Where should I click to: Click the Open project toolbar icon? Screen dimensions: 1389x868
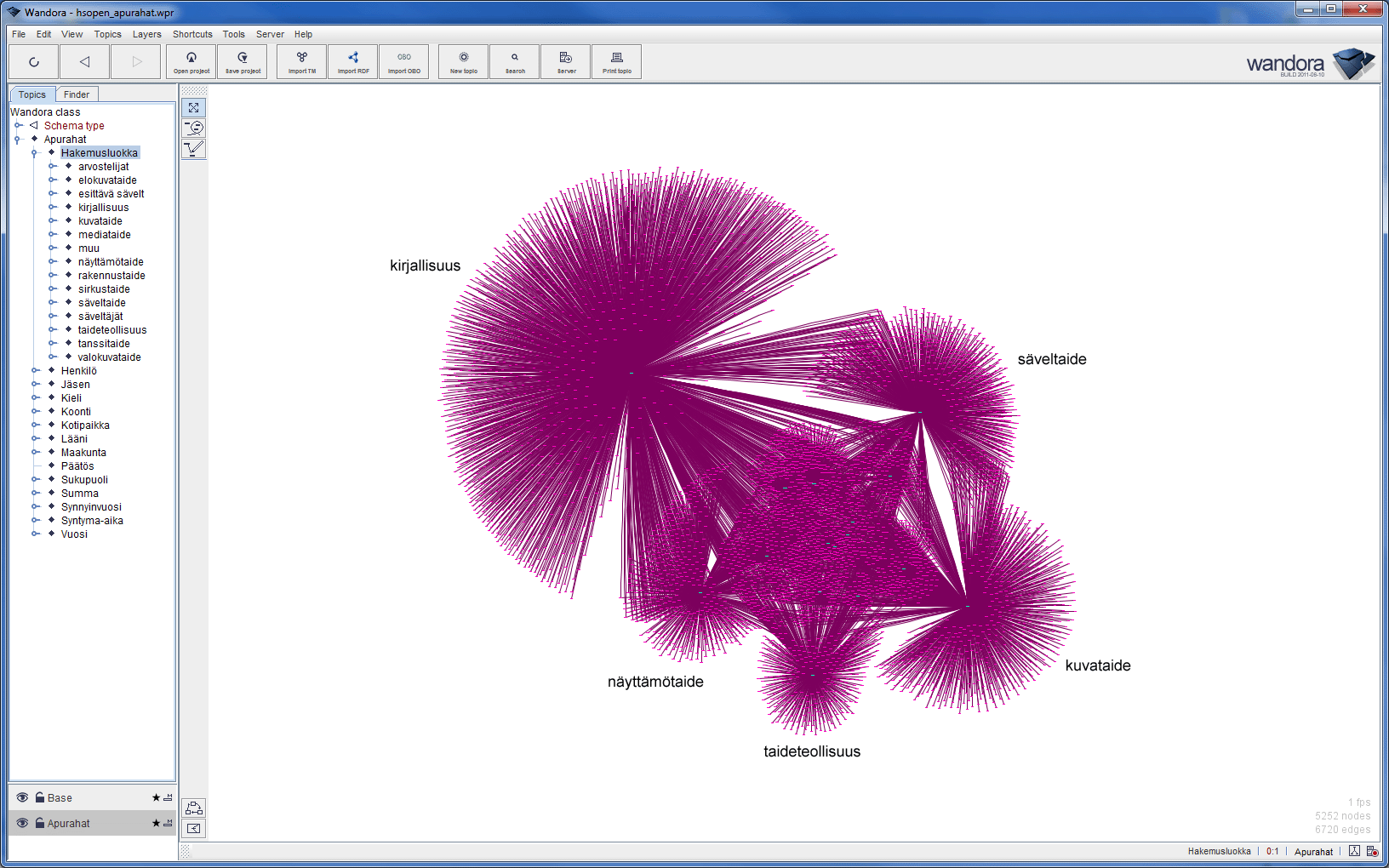pyautogui.click(x=191, y=61)
